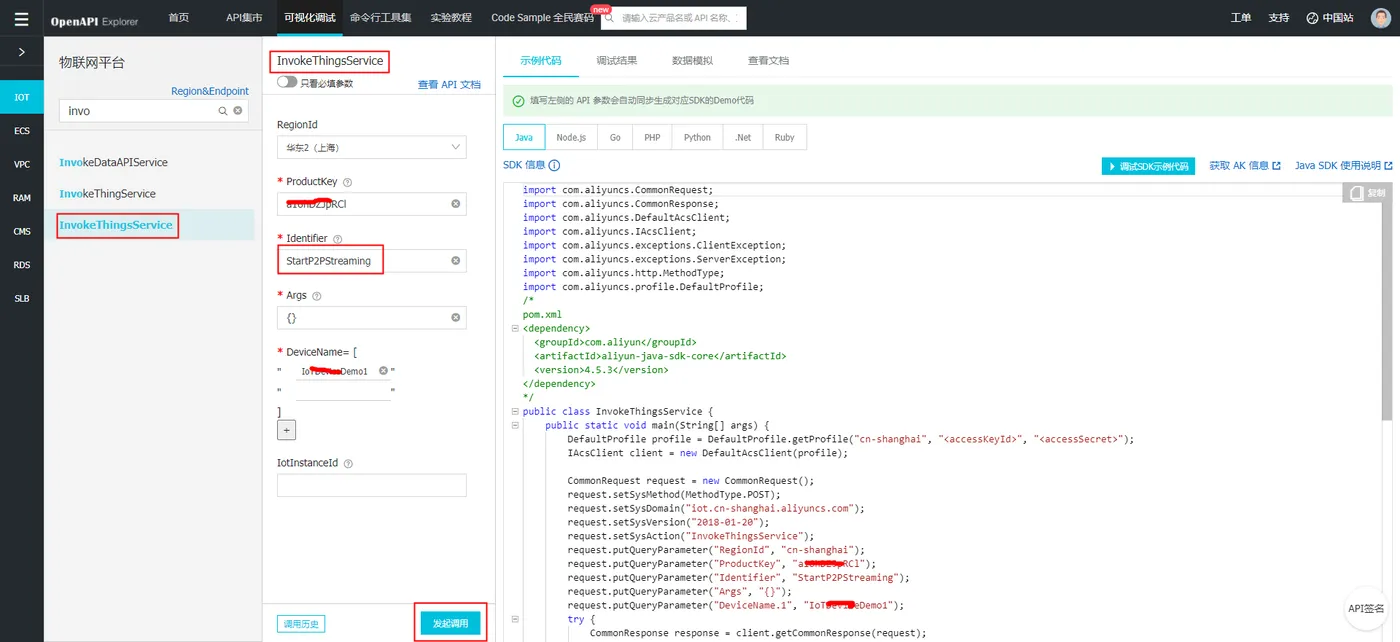Open the 获取 AK 信息 link
Viewport: 1400px width, 642px height.
[x=1245, y=166]
